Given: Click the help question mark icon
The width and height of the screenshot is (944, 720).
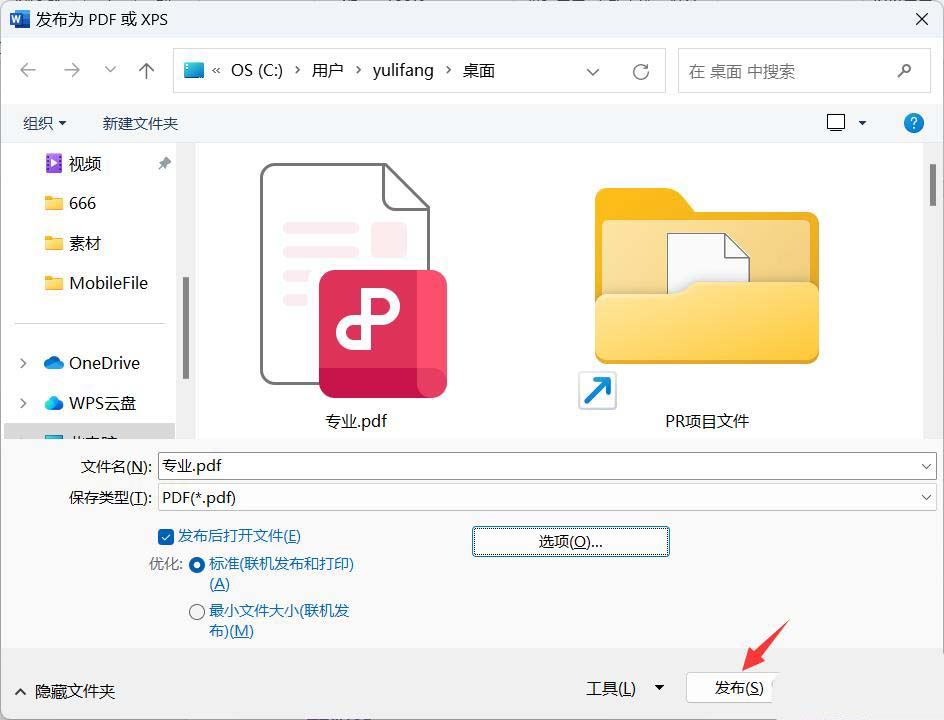Looking at the screenshot, I should click(x=912, y=122).
